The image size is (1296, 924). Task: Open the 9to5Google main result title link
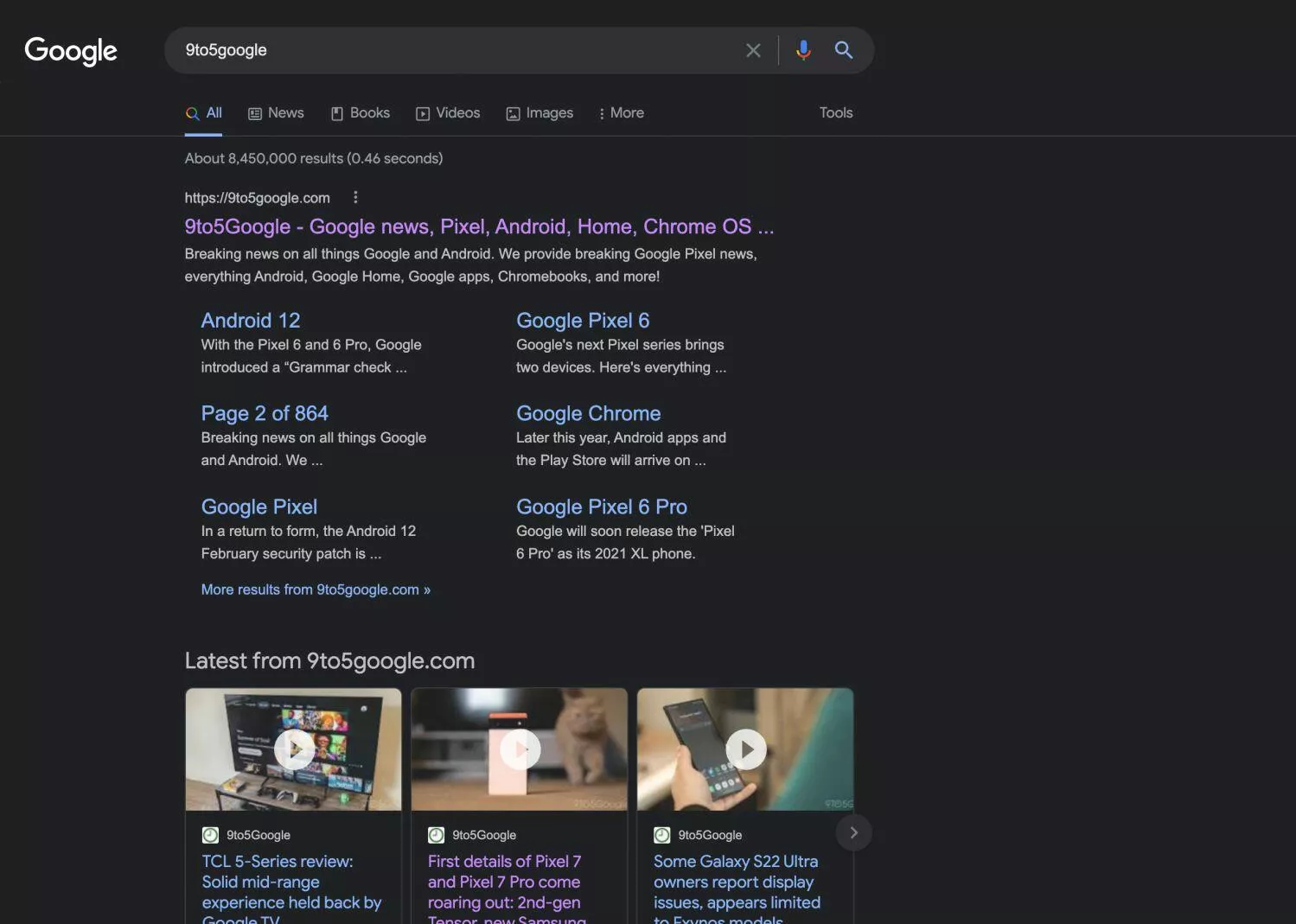(479, 226)
